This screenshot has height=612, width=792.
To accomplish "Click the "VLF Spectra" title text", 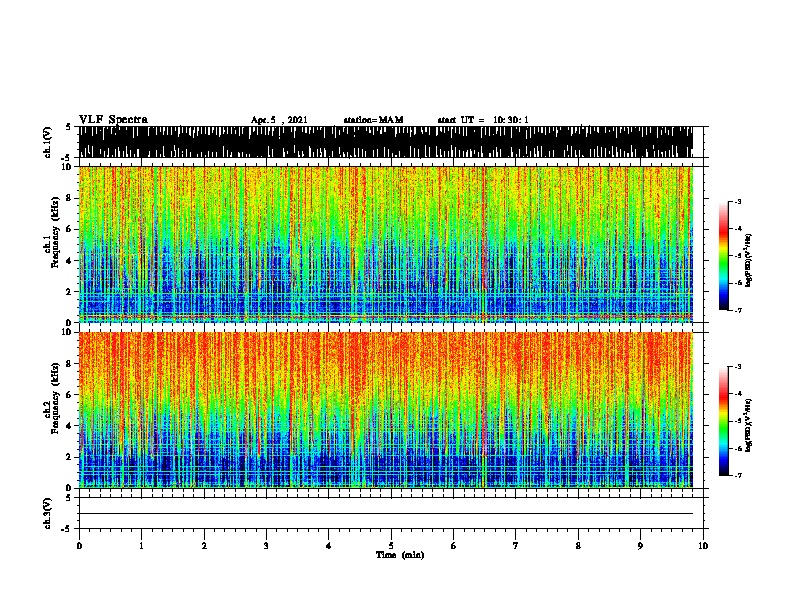I will point(113,120).
